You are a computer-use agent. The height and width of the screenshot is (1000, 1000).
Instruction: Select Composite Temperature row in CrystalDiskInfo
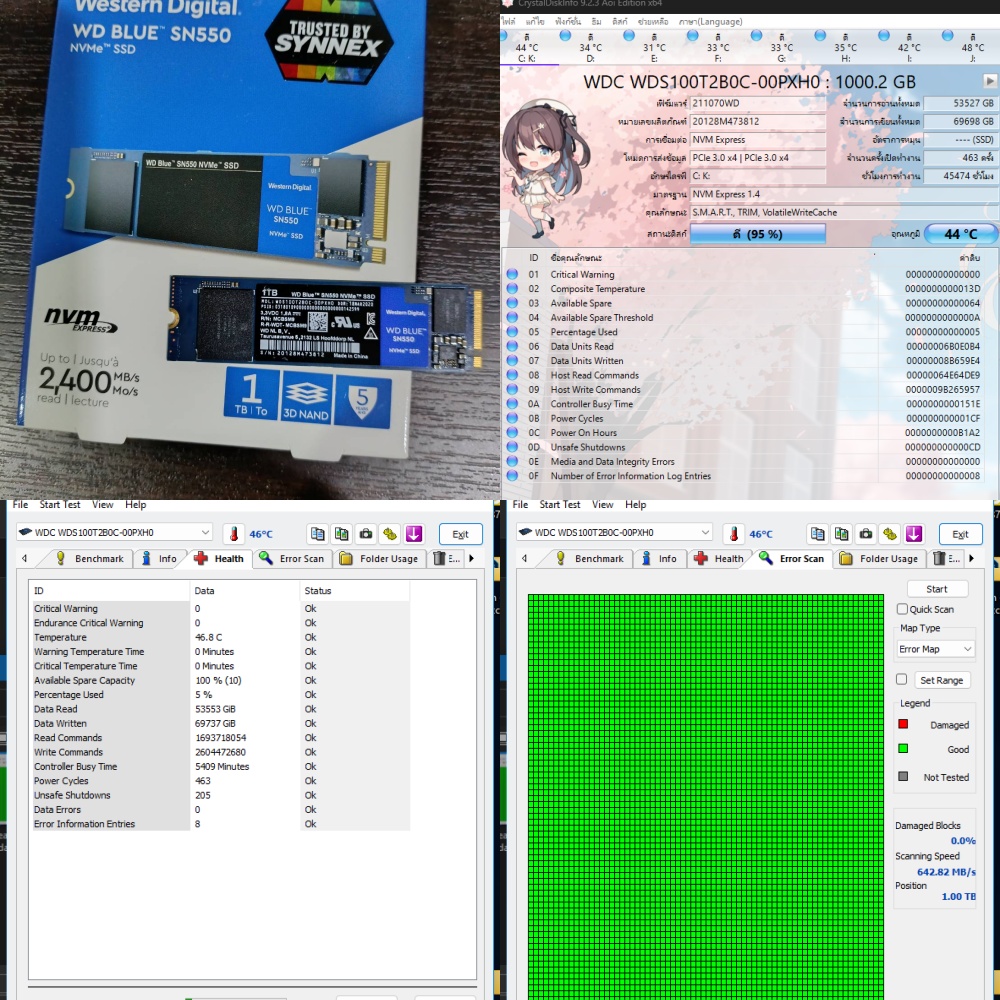point(744,289)
